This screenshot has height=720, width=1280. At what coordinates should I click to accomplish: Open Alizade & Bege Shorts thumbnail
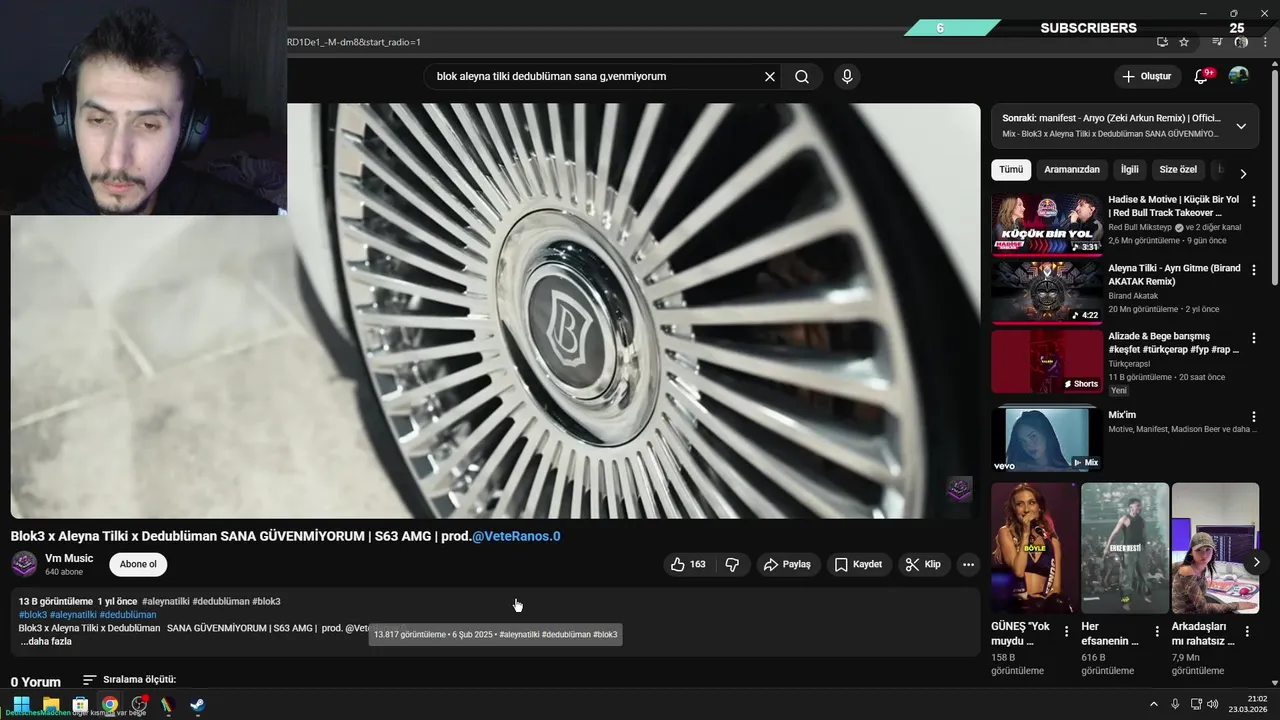1046,362
